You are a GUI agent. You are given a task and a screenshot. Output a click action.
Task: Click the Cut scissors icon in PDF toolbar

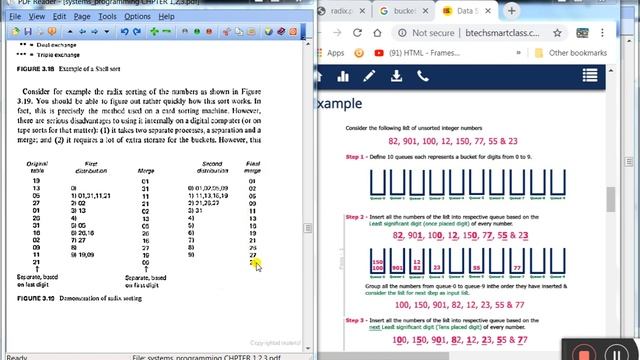[227, 31]
